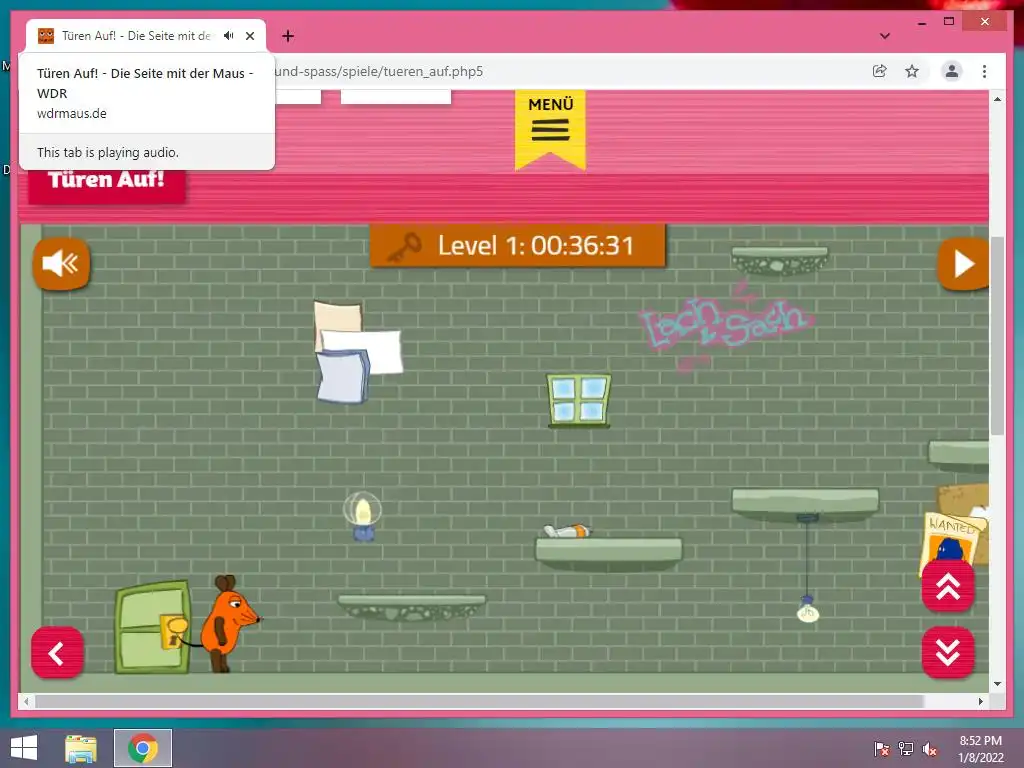Image resolution: width=1024 pixels, height=768 pixels.
Task: Click the green window on wall
Action: coord(579,401)
